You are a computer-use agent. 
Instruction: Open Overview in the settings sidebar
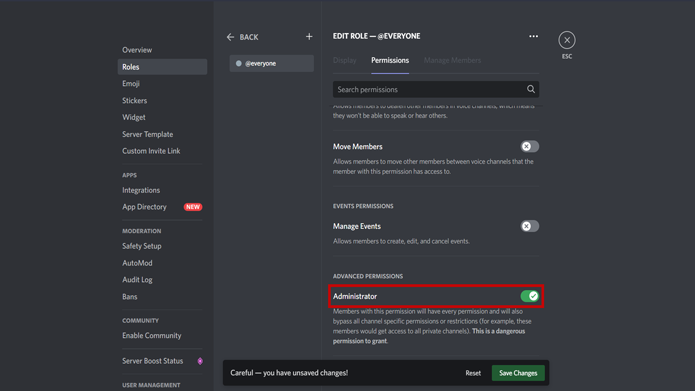pos(162,50)
